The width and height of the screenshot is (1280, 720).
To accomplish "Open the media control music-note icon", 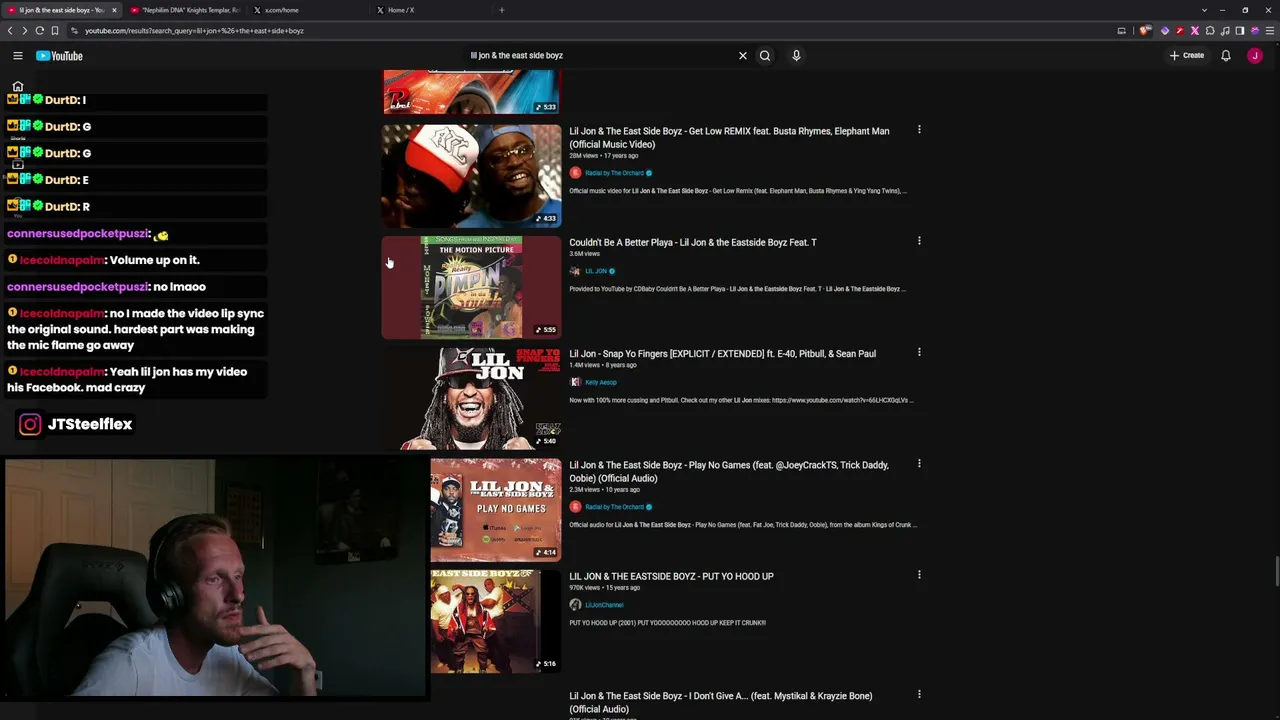I will [1225, 31].
